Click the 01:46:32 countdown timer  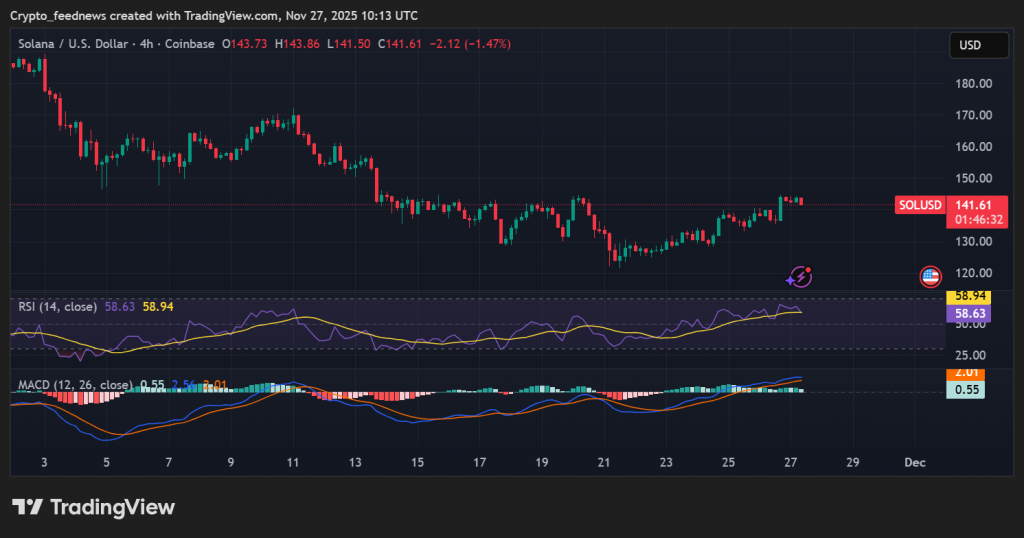coord(978,220)
